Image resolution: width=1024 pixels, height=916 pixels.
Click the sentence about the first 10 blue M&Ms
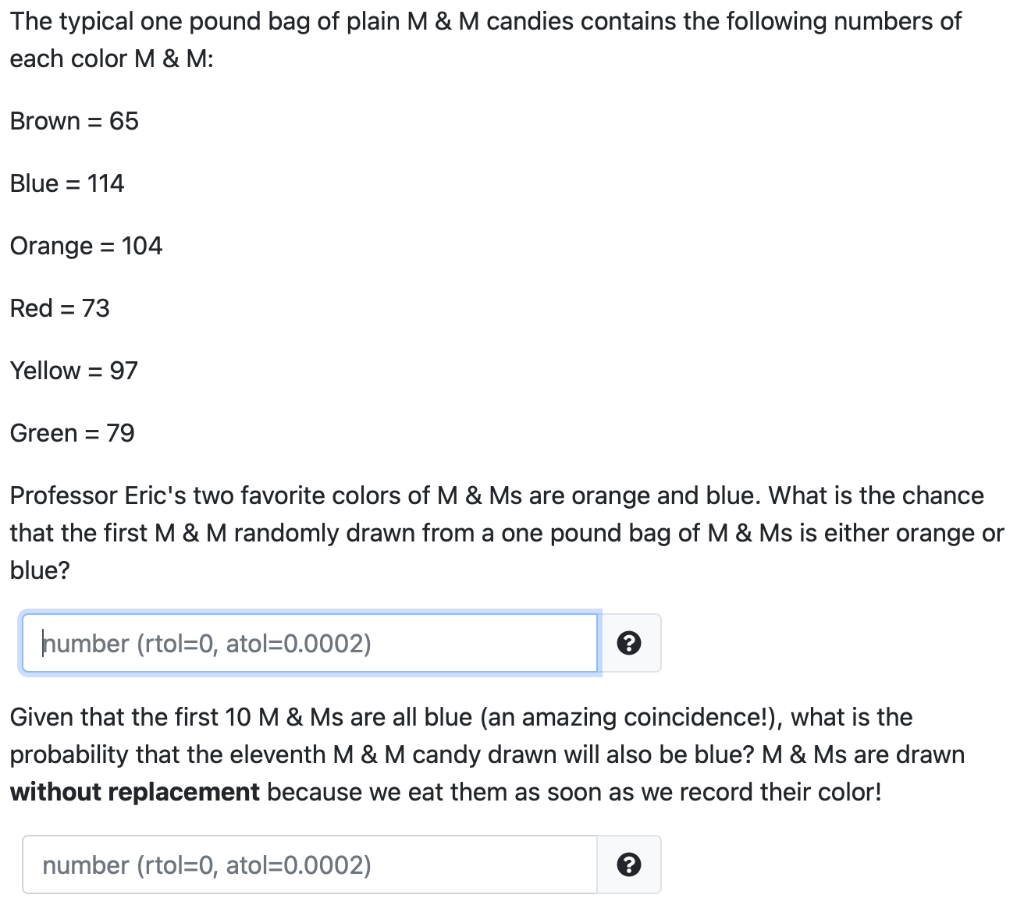pos(460,717)
